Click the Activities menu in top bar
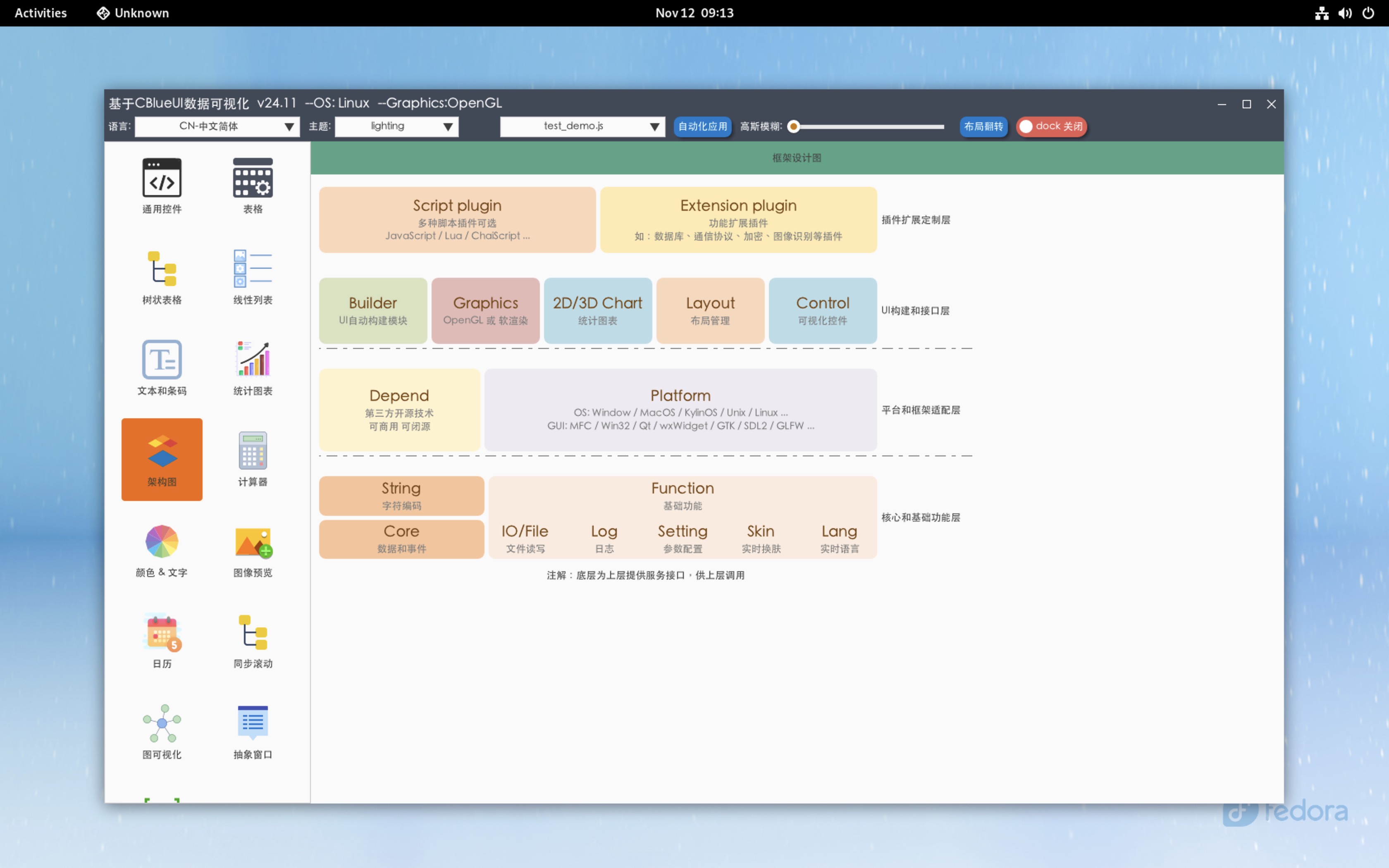 [40, 13]
